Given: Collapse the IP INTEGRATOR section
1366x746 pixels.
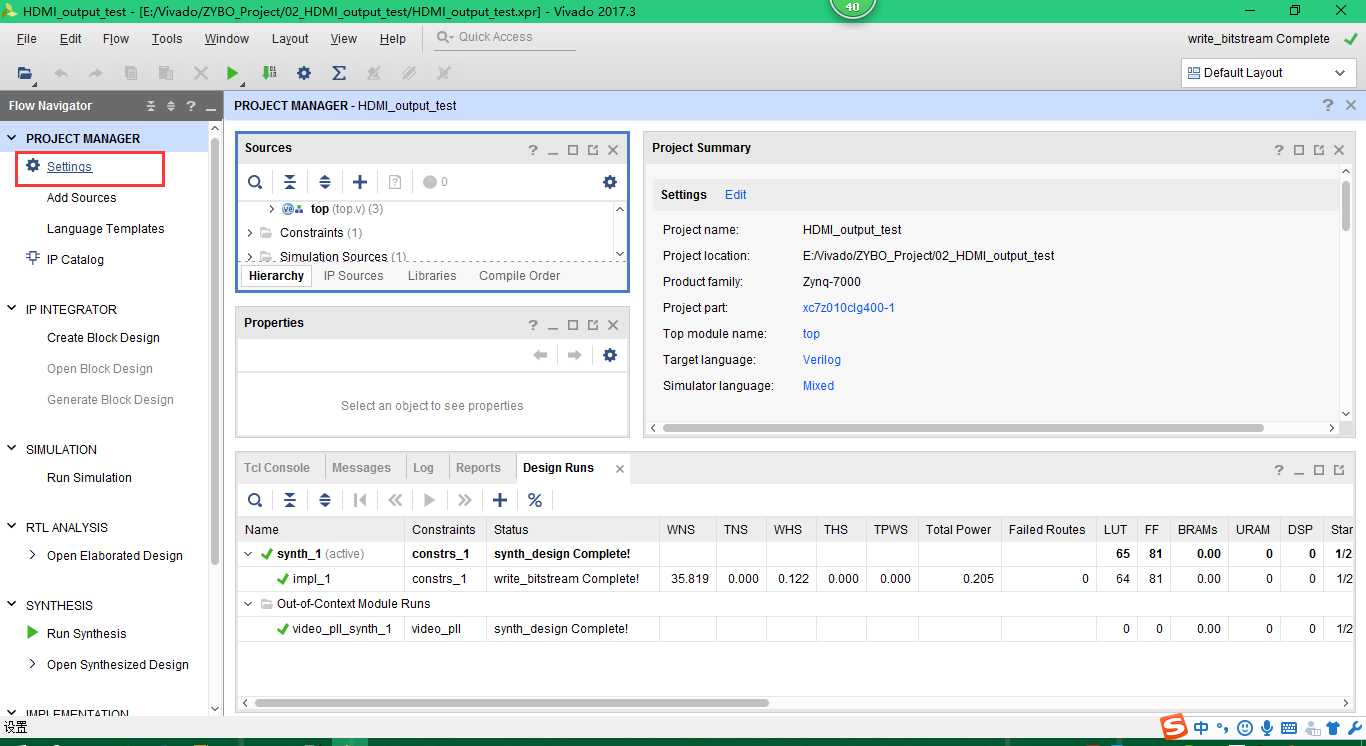Looking at the screenshot, I should pyautogui.click(x=12, y=309).
